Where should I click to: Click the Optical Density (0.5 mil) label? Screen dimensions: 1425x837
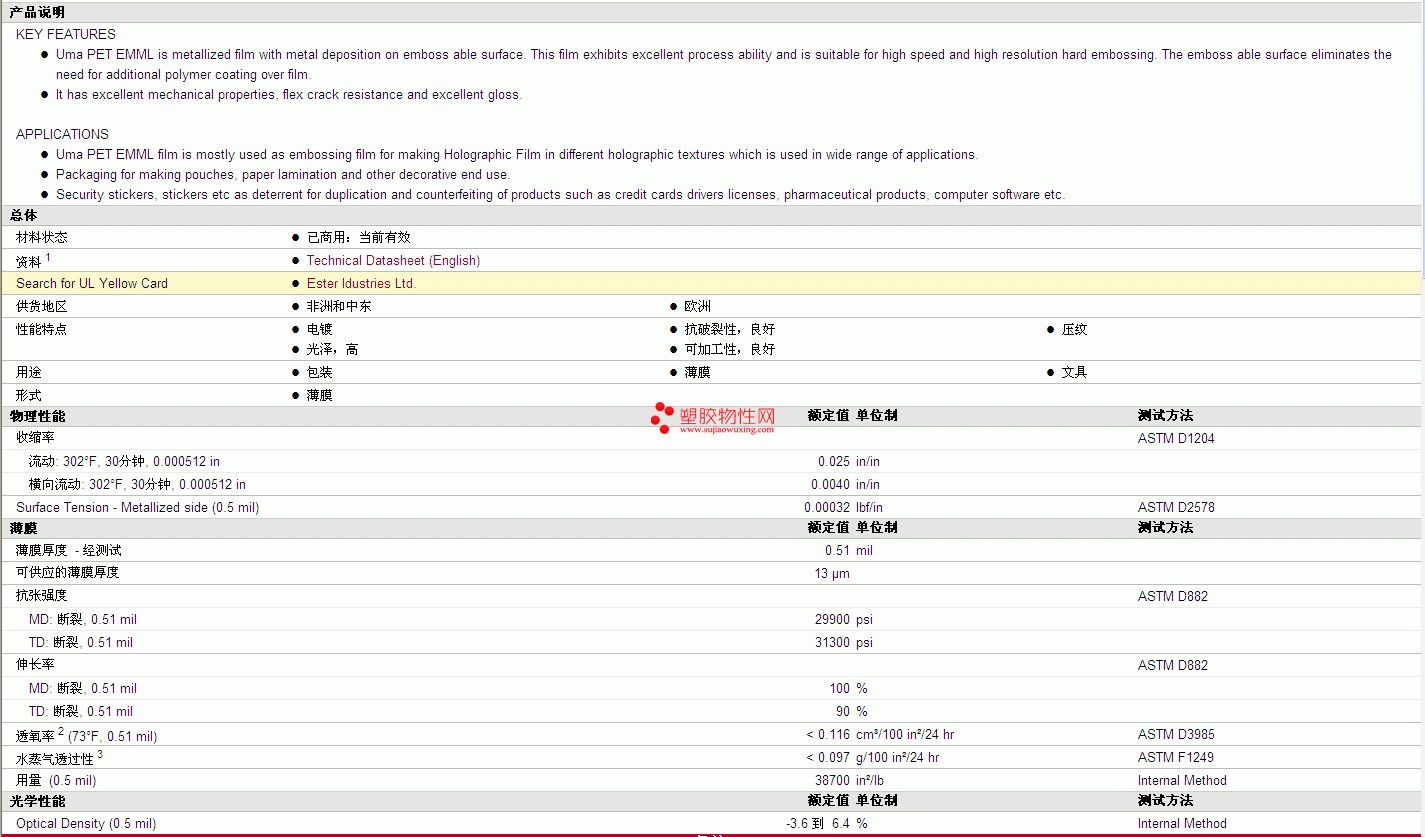click(86, 824)
